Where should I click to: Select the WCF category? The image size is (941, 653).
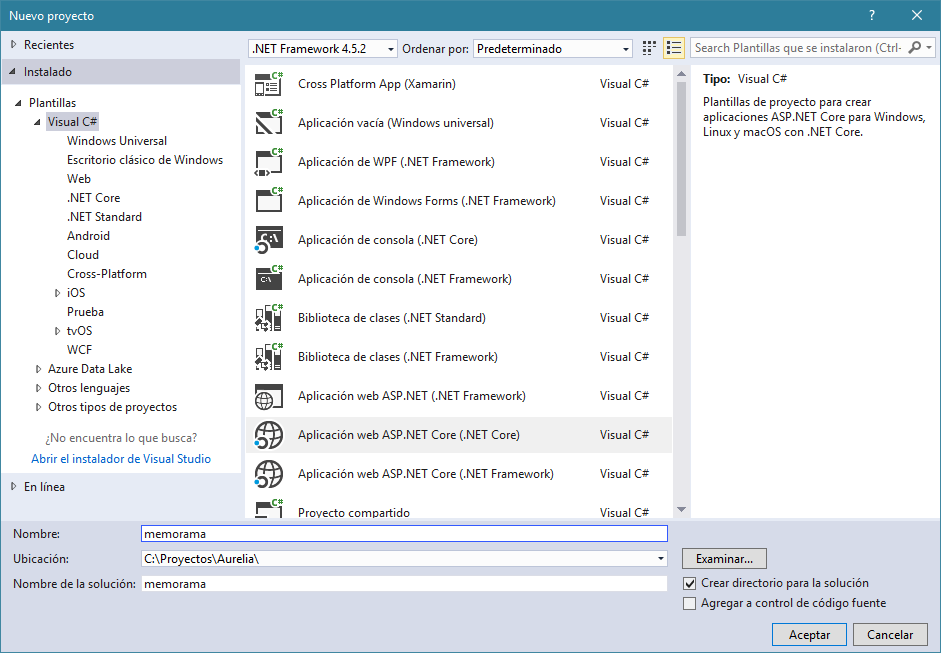pos(79,350)
